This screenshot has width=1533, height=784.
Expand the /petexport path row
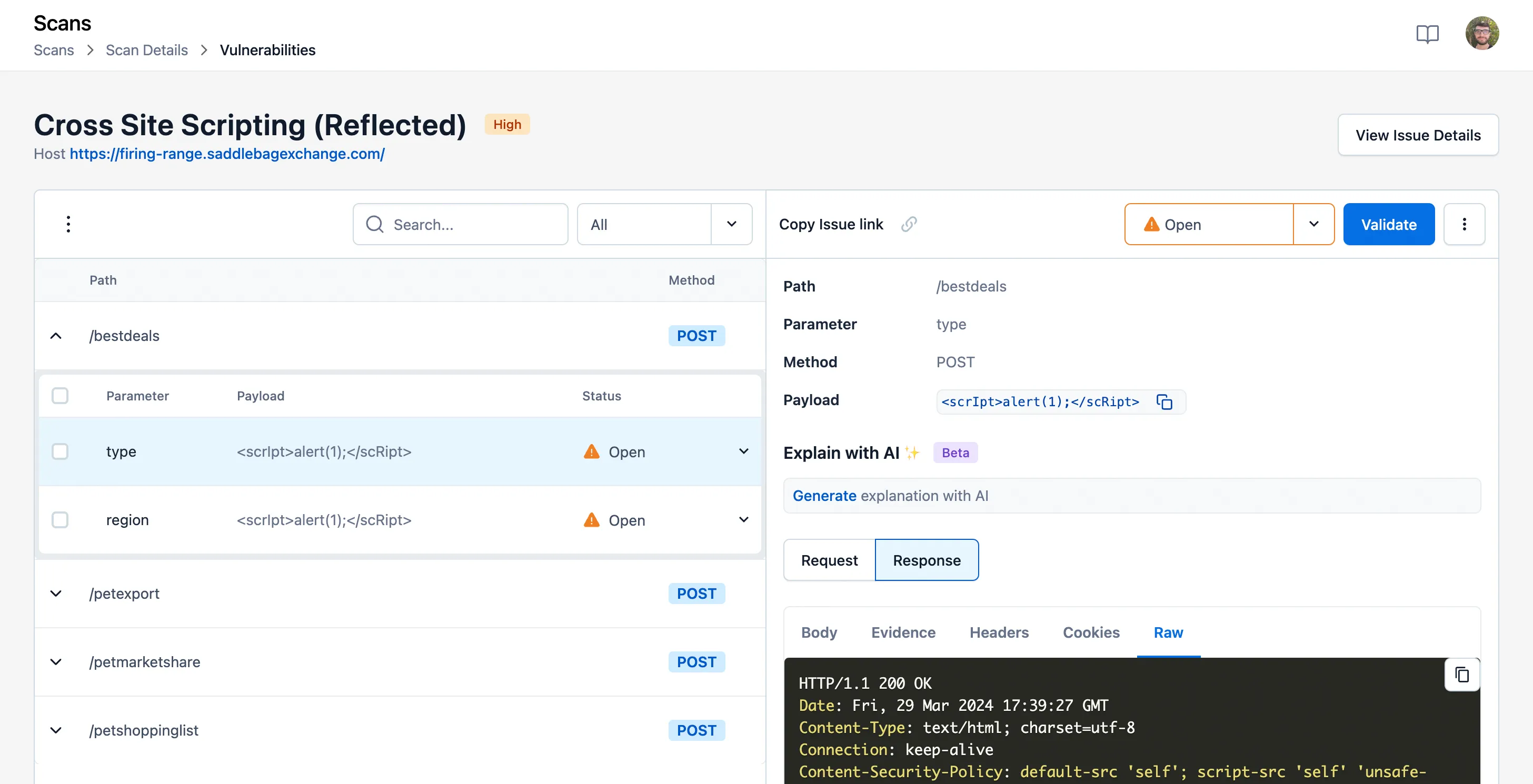coord(56,594)
